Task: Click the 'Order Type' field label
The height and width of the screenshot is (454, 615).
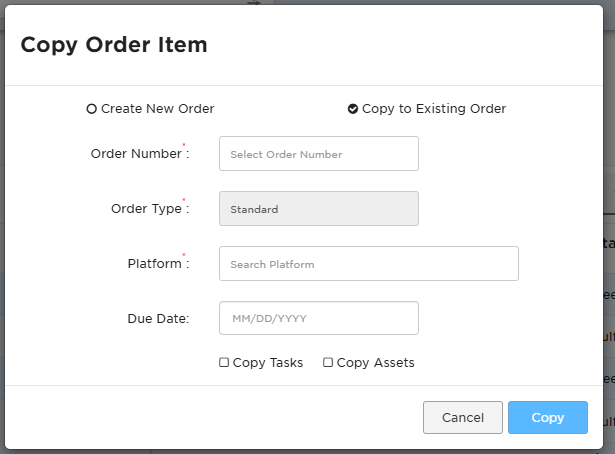Action: [146, 209]
